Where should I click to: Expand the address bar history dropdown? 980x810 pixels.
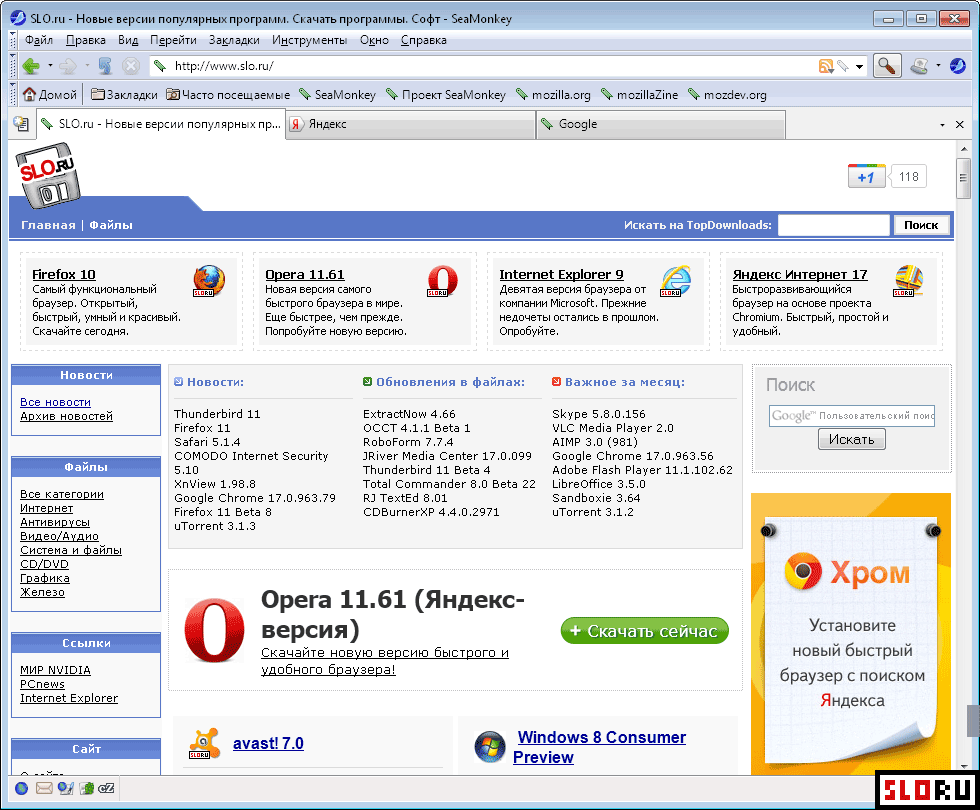point(859,66)
